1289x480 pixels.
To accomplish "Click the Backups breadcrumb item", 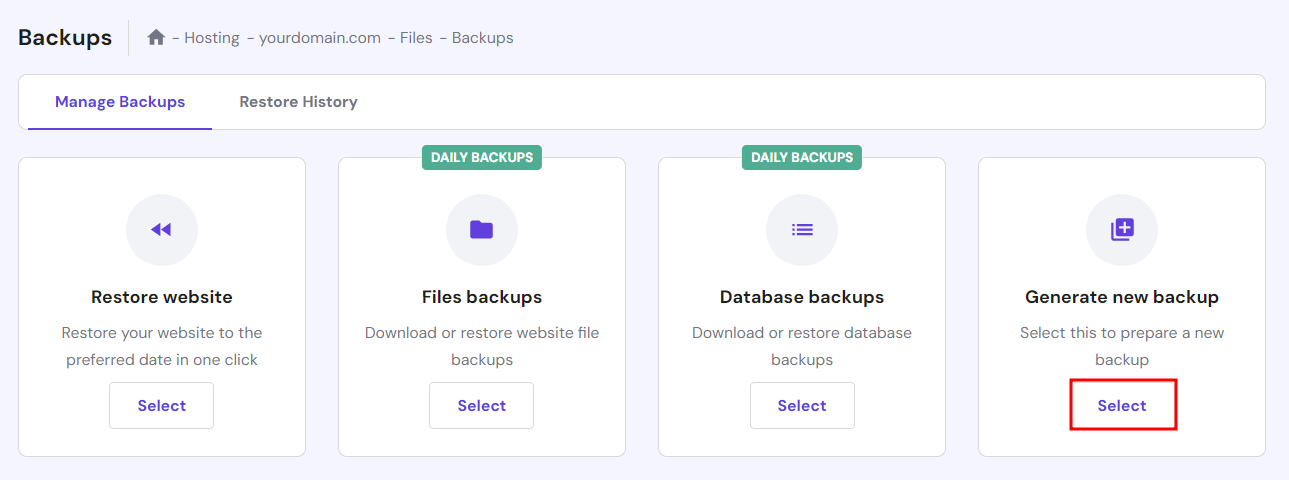I will pos(483,38).
